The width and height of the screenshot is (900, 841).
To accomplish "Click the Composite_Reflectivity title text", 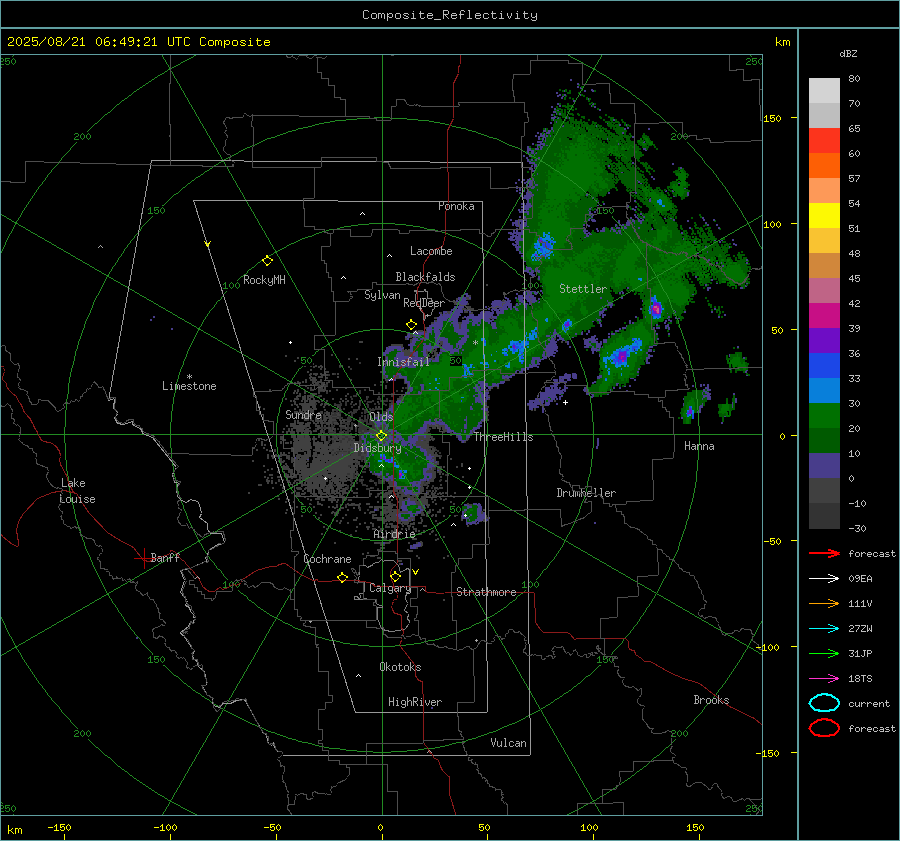I will click(449, 15).
